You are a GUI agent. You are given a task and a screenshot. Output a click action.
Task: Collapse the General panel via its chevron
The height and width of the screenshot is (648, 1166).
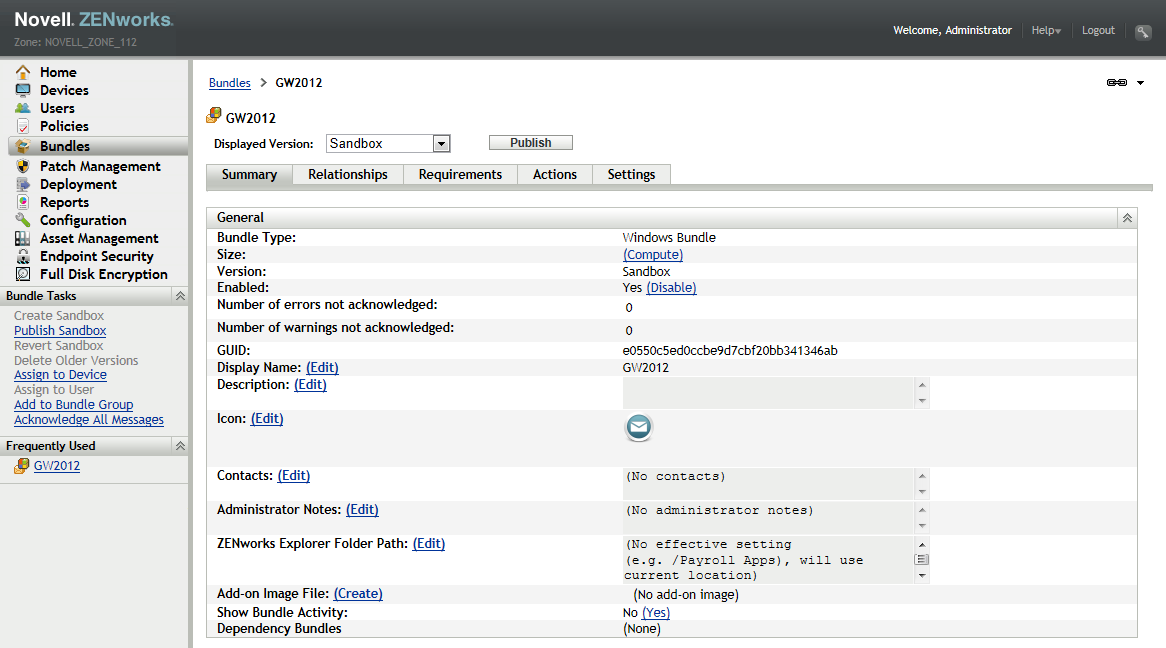(1127, 217)
